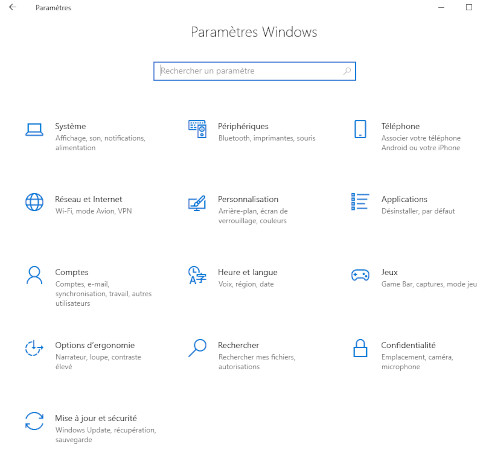The image size is (492, 450).
Task: Click the 'Windows Update, récupération, sauvegarde' description
Action: click(x=106, y=435)
